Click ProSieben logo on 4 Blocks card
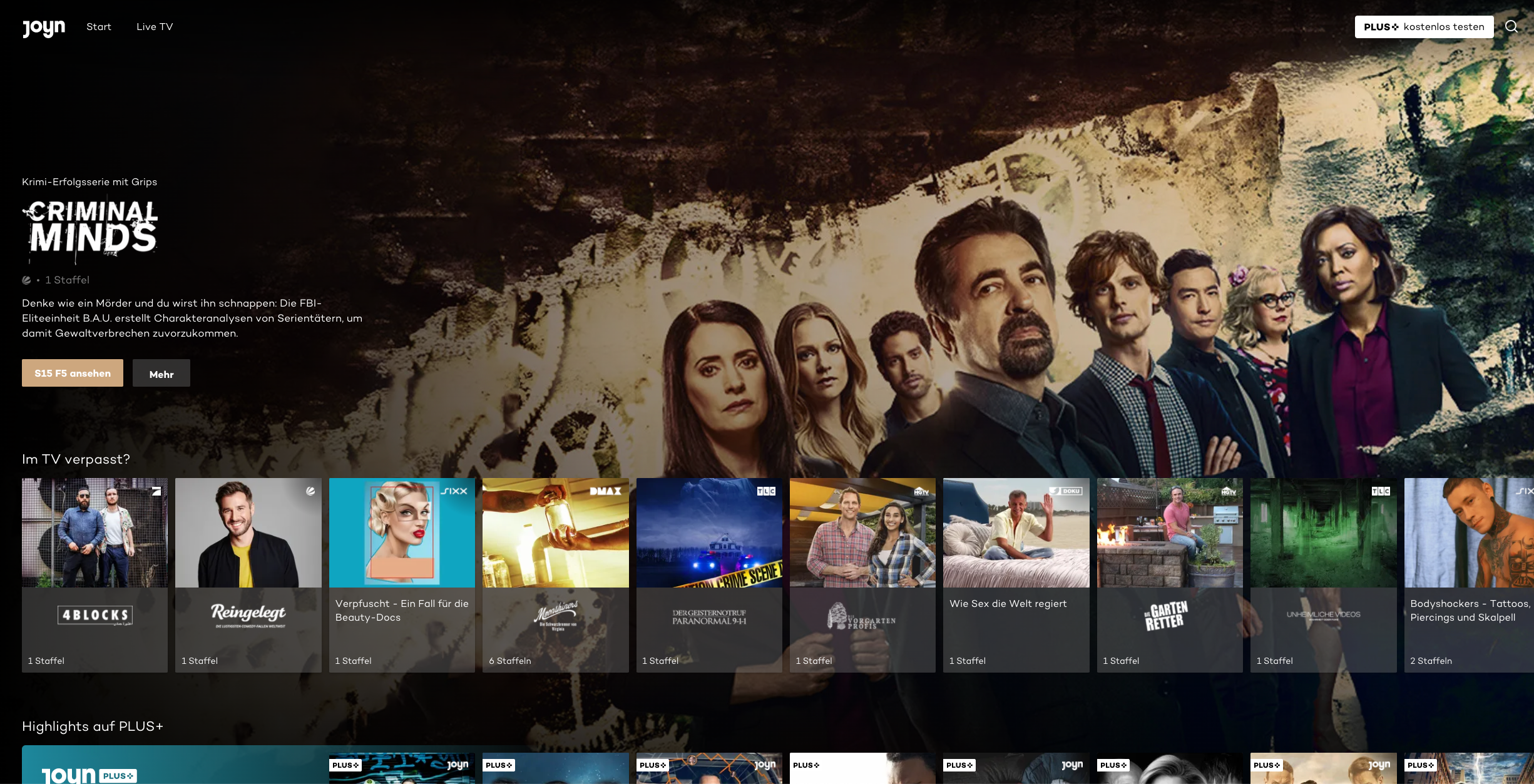This screenshot has height=784, width=1534. pos(156,491)
